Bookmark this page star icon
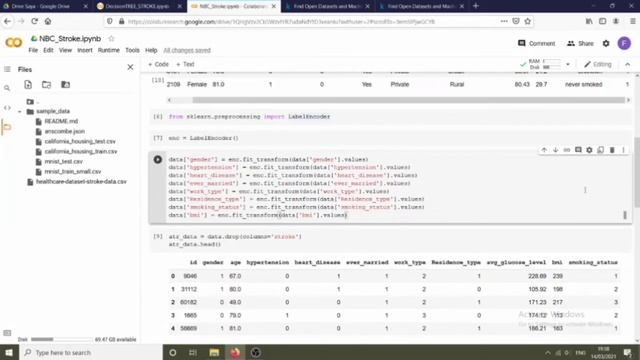This screenshot has height=360, width=640. point(527,21)
